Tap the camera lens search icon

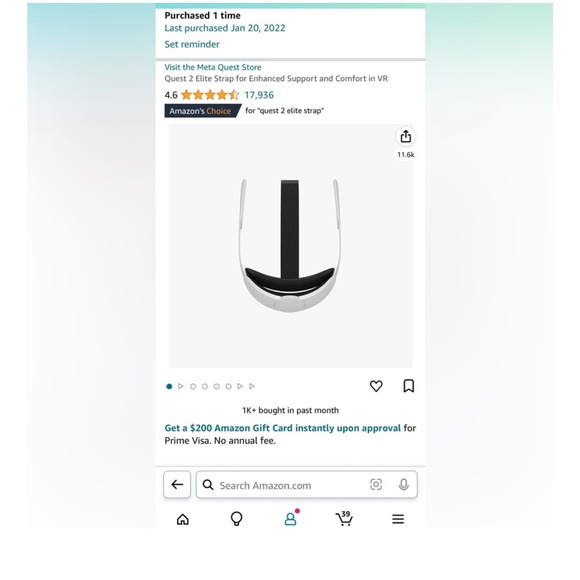(x=376, y=485)
